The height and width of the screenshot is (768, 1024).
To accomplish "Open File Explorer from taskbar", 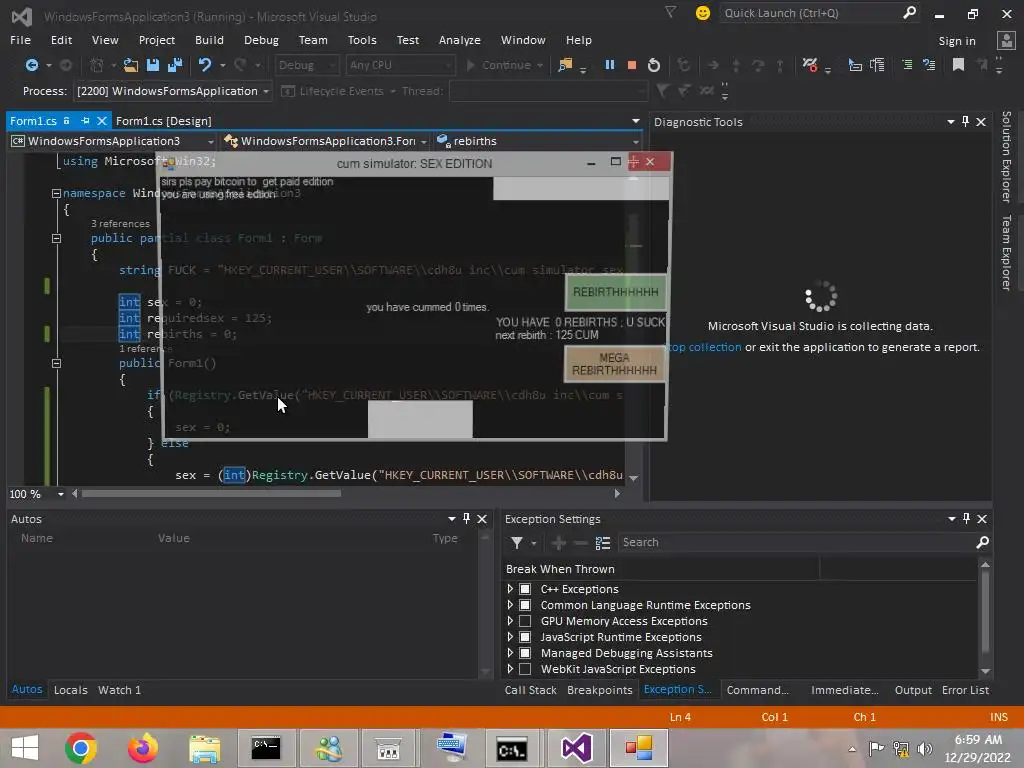I will coord(204,748).
